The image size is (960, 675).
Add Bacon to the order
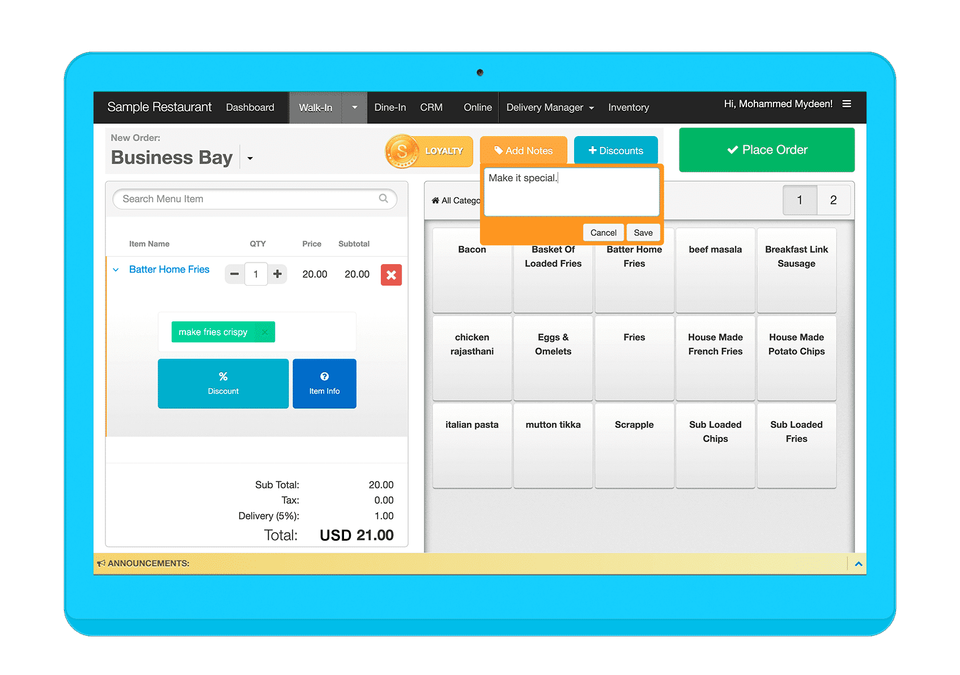click(x=472, y=270)
